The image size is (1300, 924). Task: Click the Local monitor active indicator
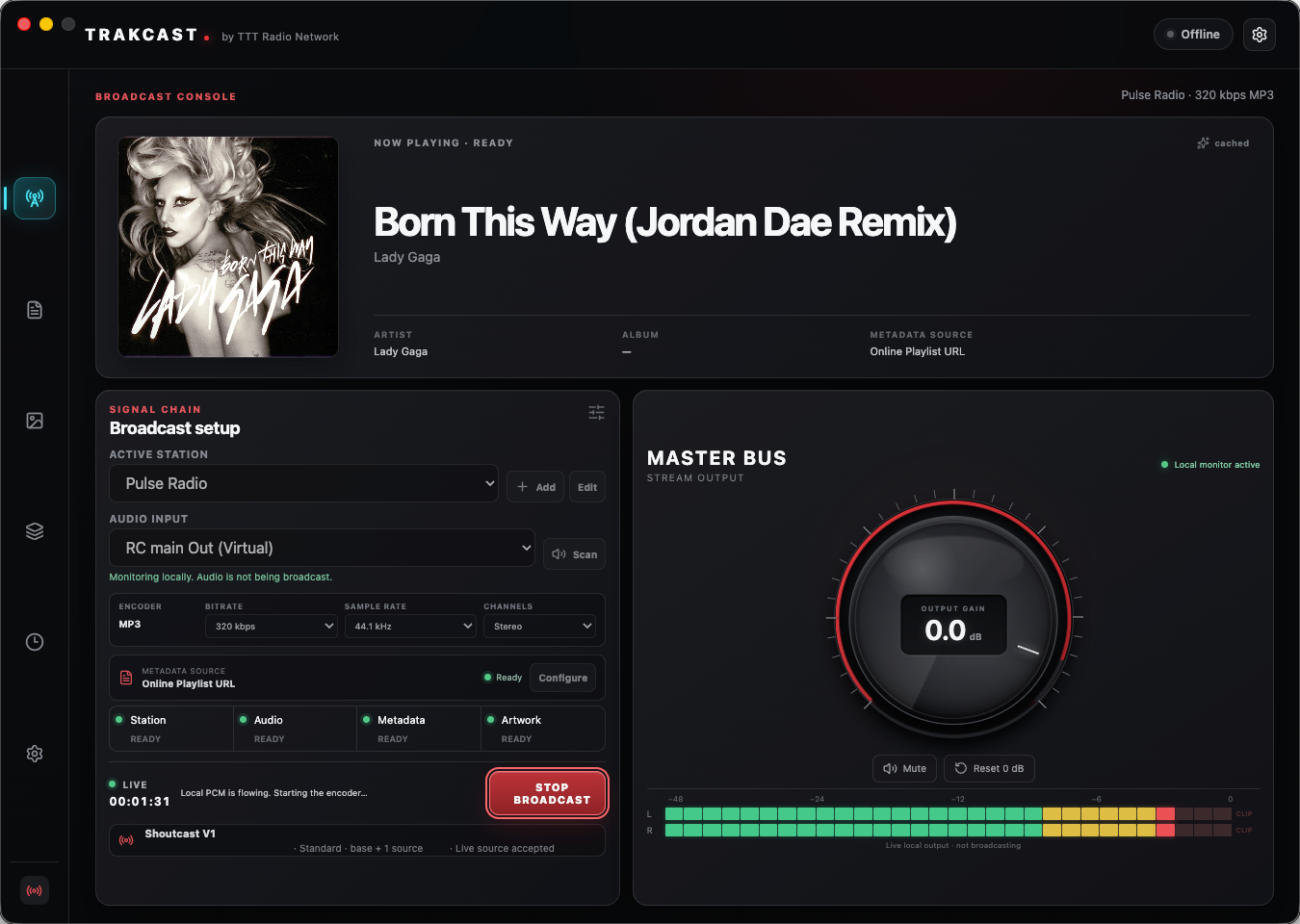(1210, 465)
